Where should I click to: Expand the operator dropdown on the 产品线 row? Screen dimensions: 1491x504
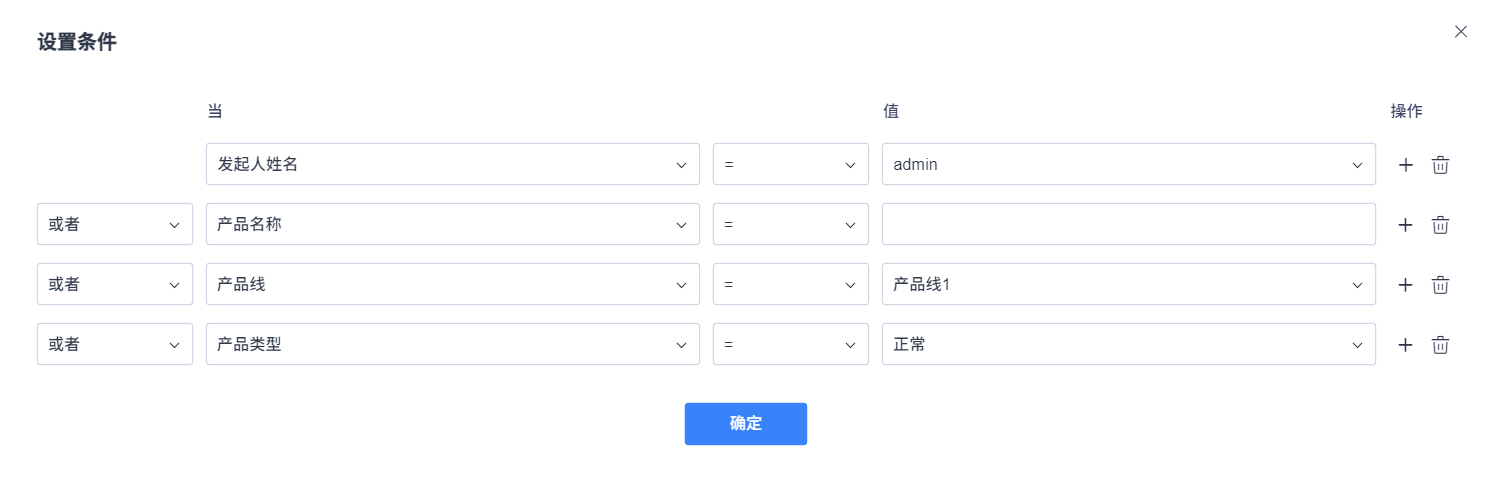[791, 284]
